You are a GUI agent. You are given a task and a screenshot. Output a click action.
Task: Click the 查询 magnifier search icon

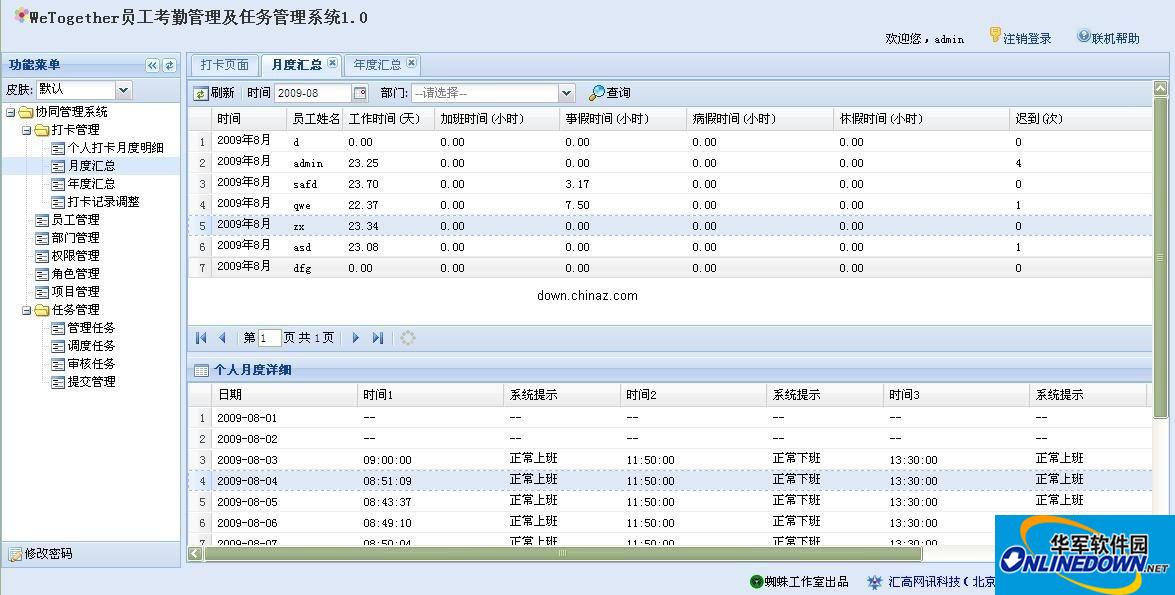596,92
